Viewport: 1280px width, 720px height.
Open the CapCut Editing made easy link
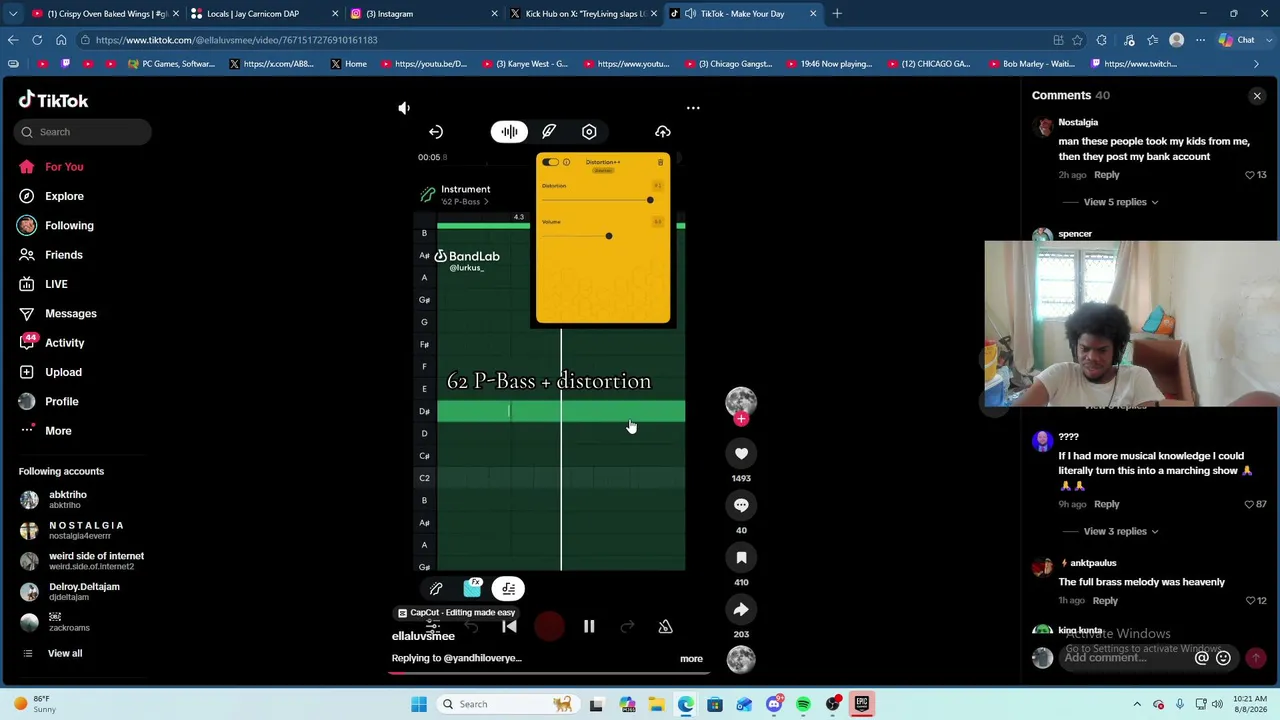(456, 613)
